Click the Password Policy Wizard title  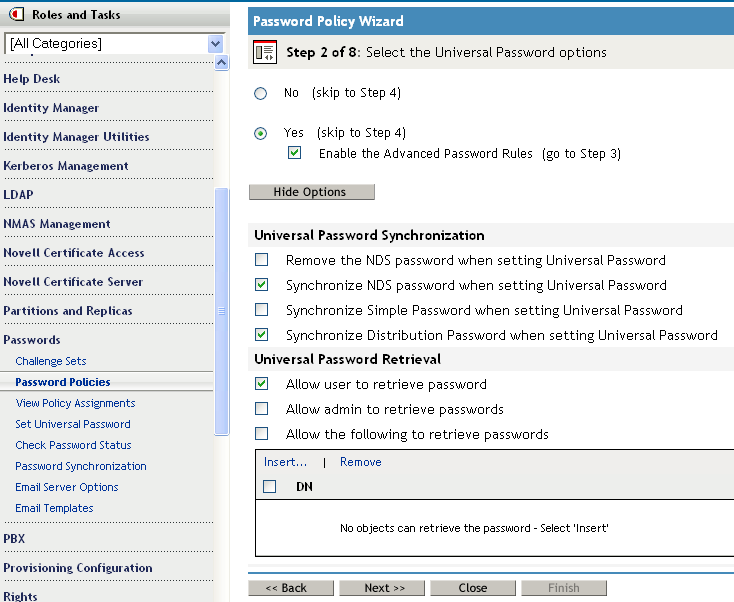point(328,21)
